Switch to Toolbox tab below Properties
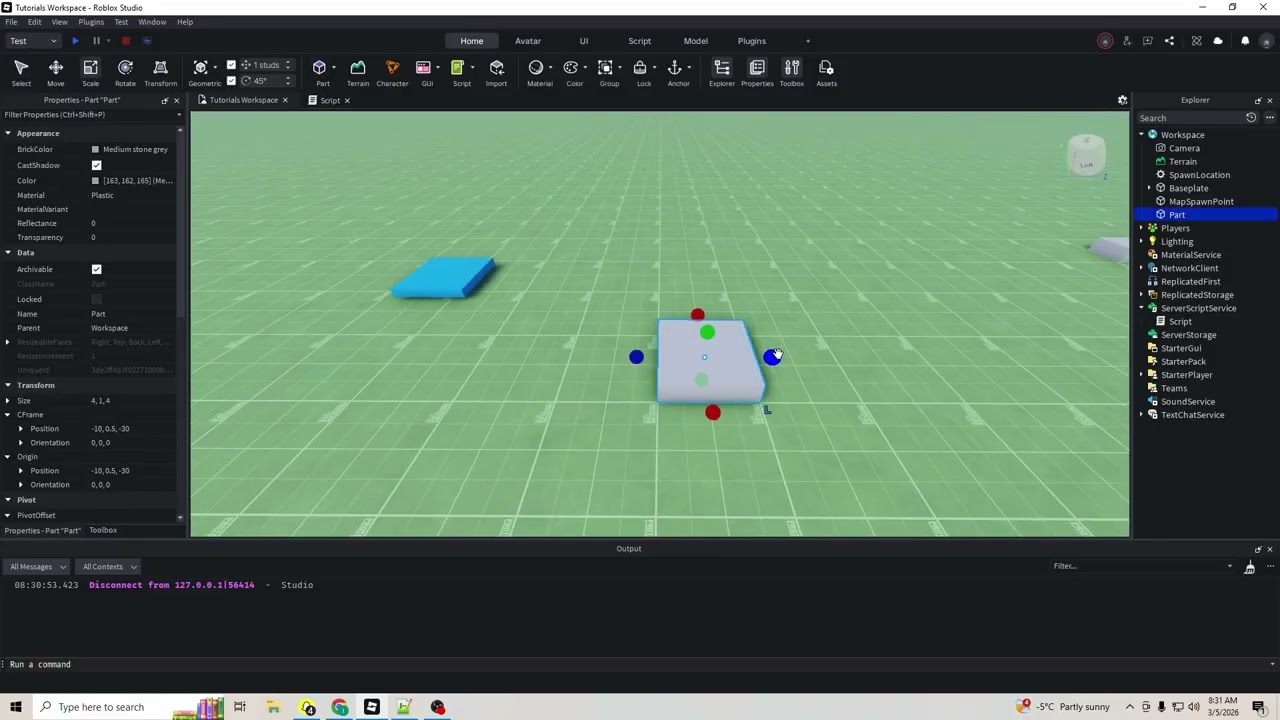The width and height of the screenshot is (1280, 720). (103, 530)
